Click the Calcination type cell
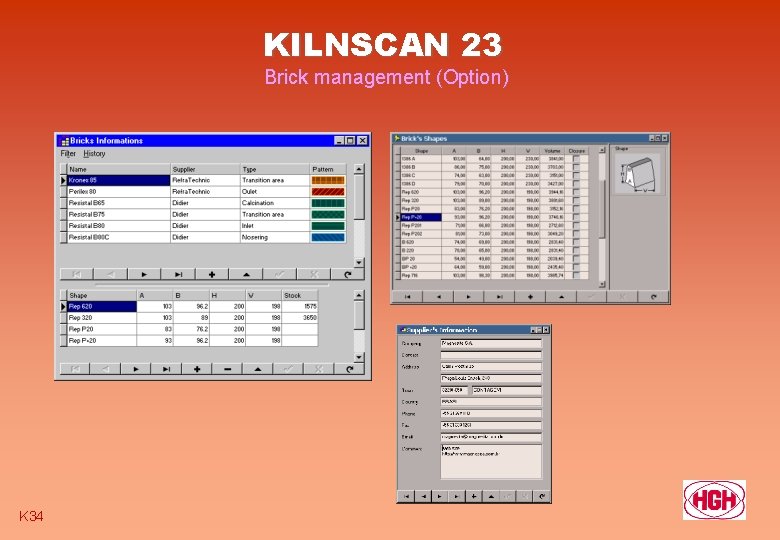780x540 pixels. click(x=275, y=203)
